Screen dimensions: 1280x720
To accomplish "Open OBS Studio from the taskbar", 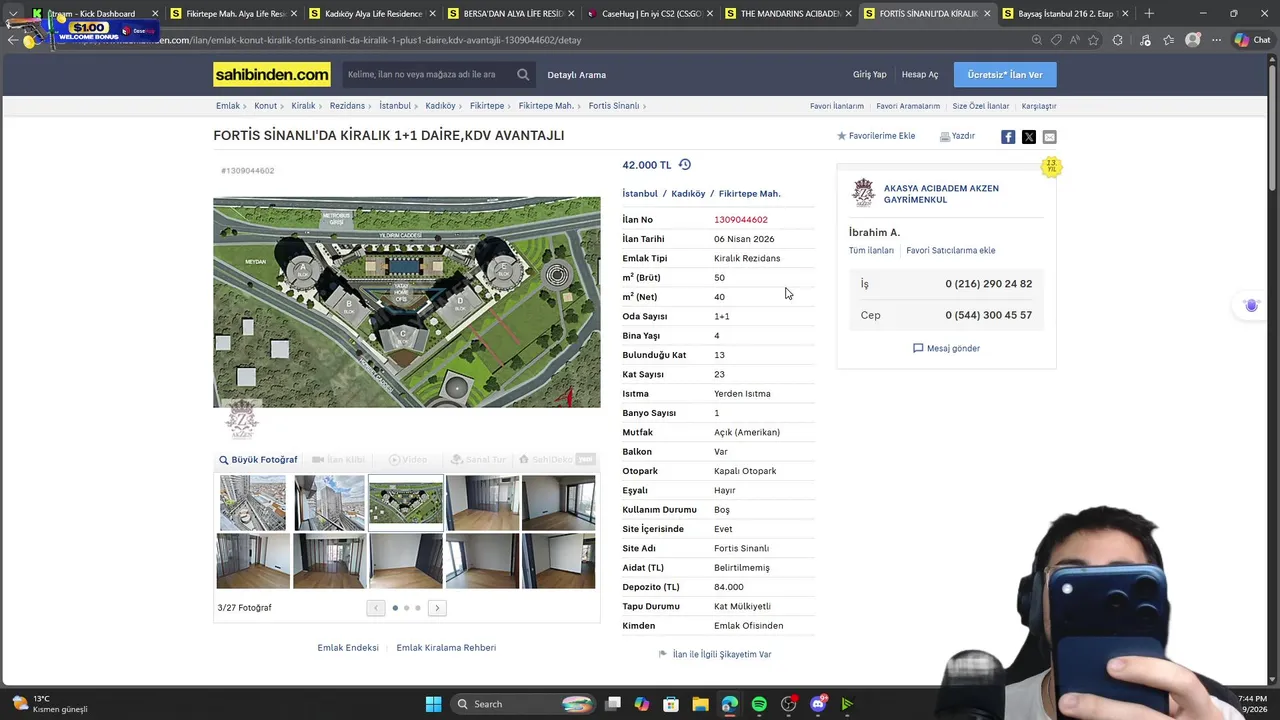I will [789, 704].
